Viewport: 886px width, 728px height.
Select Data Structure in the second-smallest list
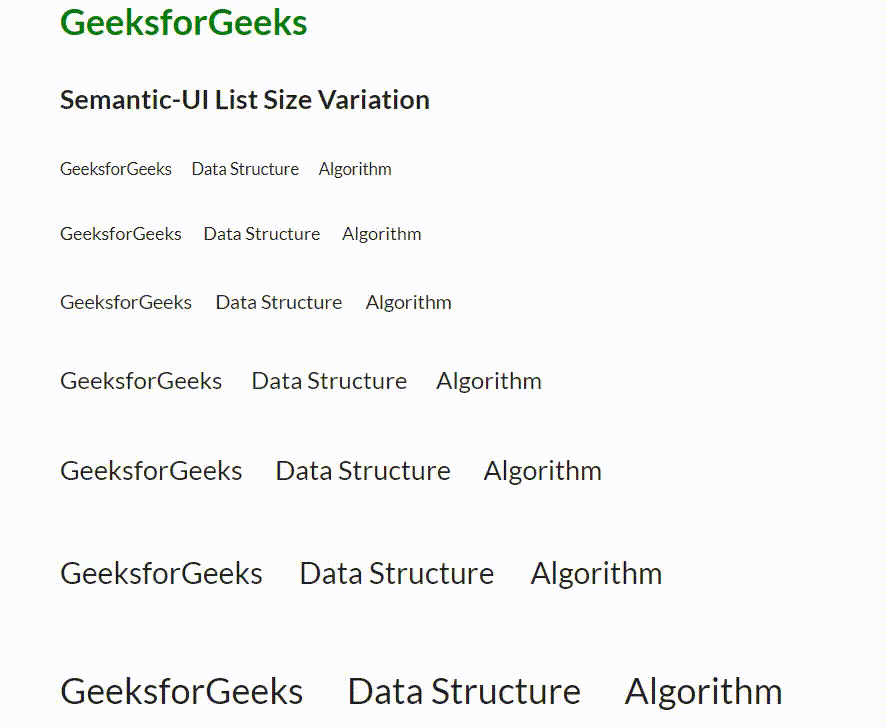pos(262,234)
